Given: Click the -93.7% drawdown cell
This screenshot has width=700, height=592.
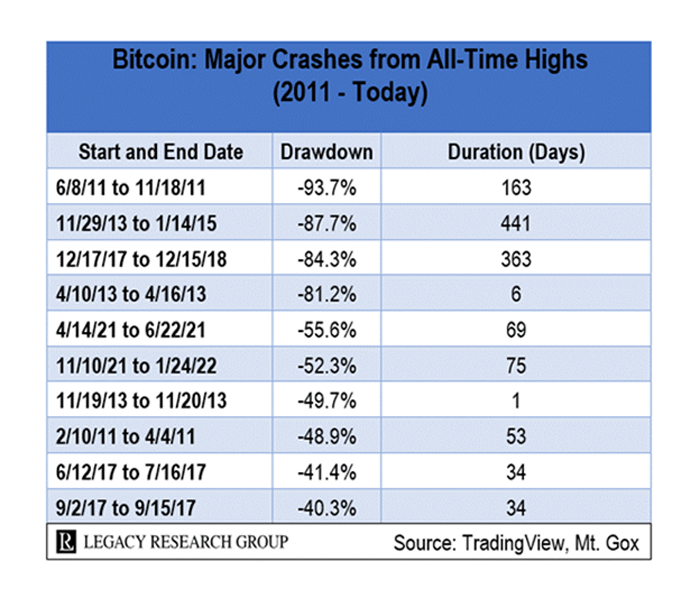Looking at the screenshot, I should [x=326, y=186].
